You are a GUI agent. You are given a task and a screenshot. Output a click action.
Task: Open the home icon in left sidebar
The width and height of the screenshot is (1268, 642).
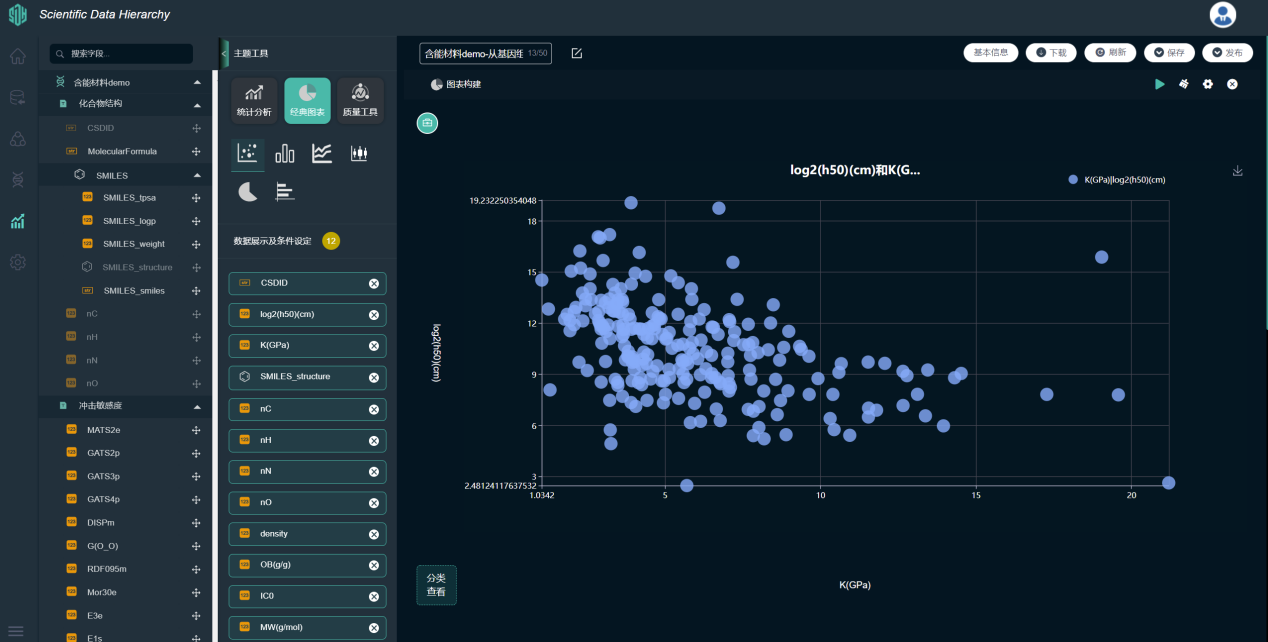[17, 56]
